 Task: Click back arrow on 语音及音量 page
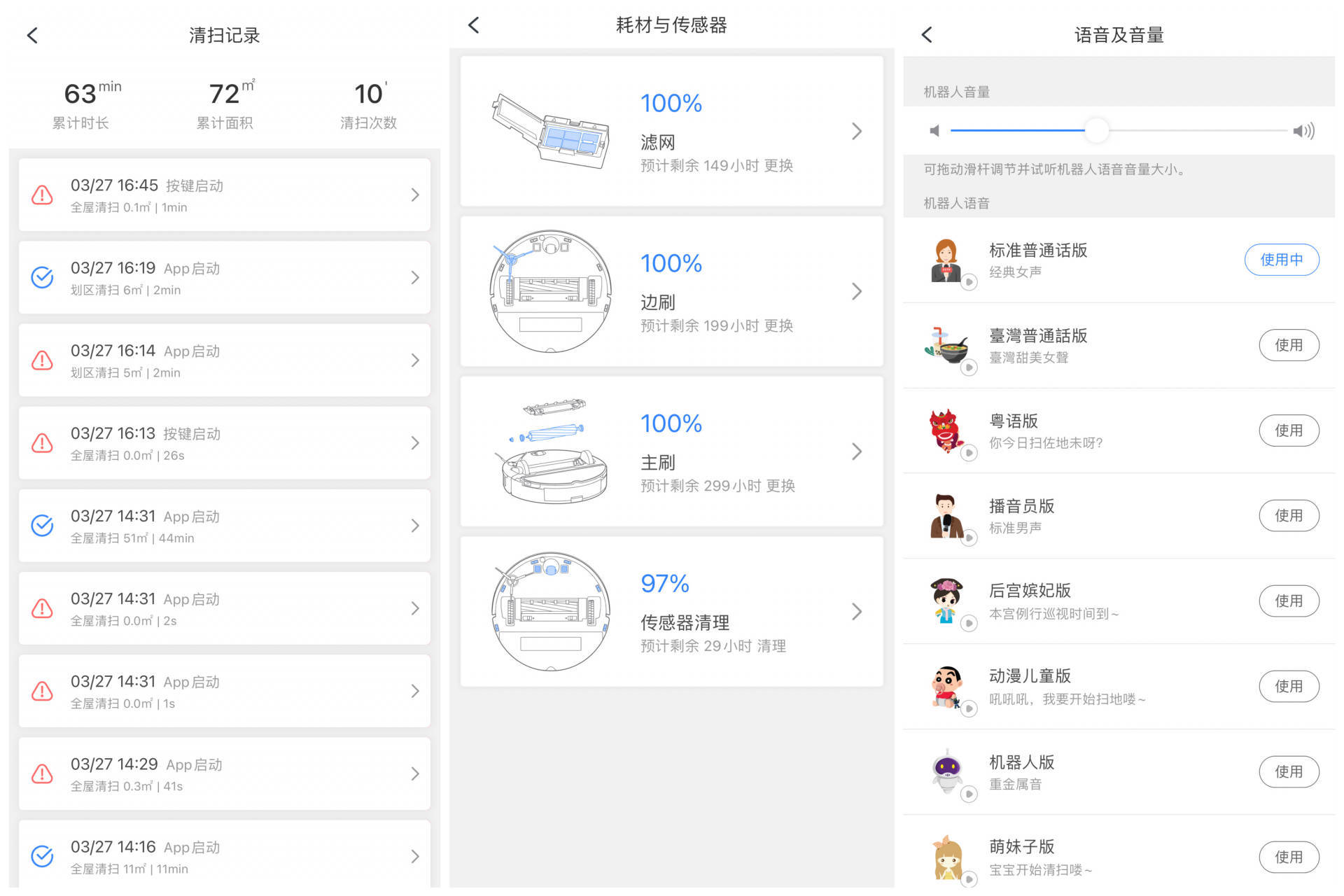point(927,34)
